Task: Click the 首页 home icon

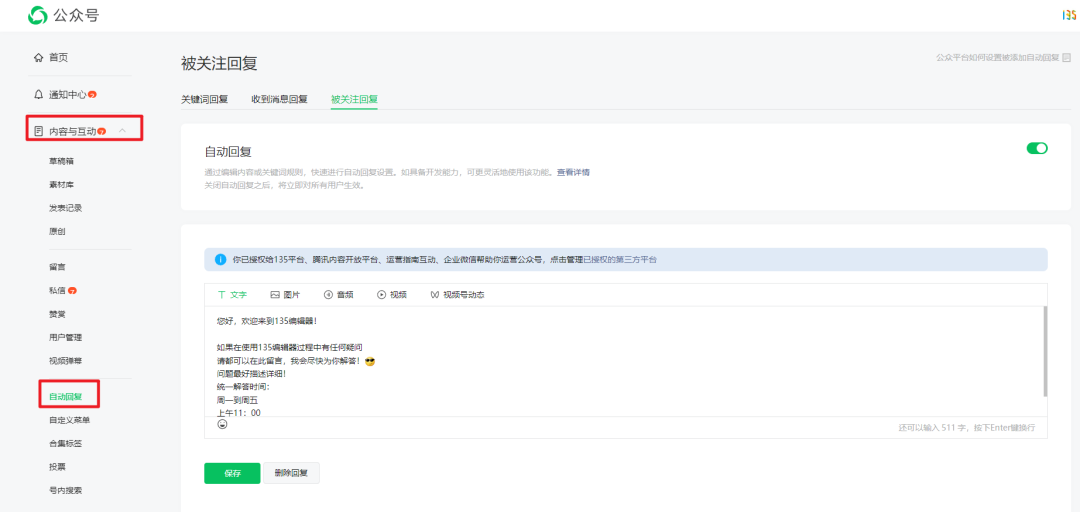Action: 39,58
